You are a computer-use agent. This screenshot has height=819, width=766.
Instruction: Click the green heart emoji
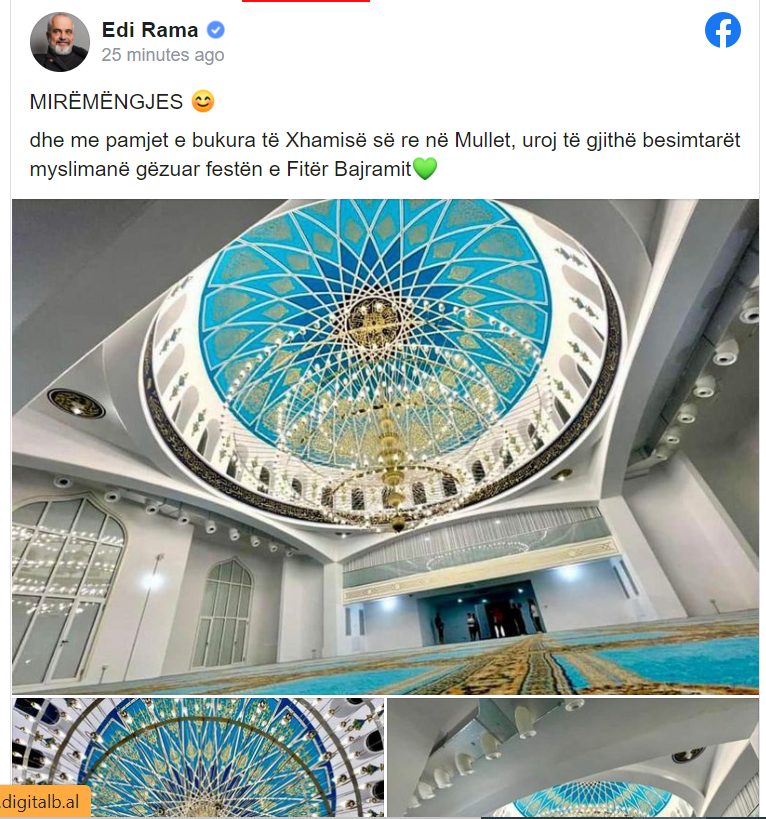coord(425,169)
